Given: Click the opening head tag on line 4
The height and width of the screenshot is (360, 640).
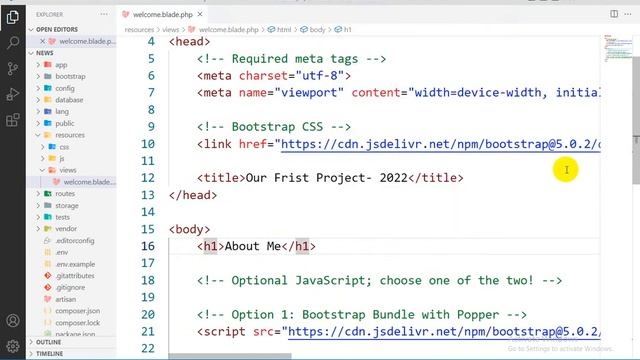Looking at the screenshot, I should click(189, 42).
